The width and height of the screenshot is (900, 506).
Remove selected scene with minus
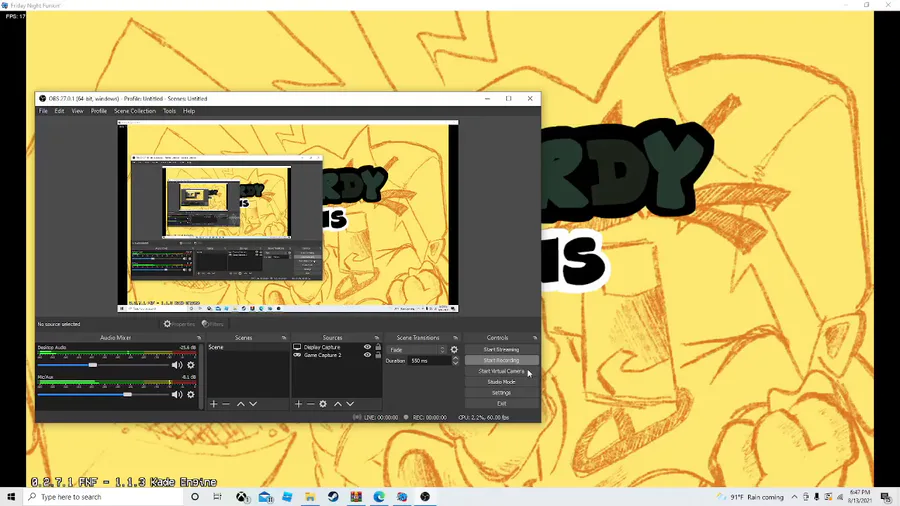226,404
